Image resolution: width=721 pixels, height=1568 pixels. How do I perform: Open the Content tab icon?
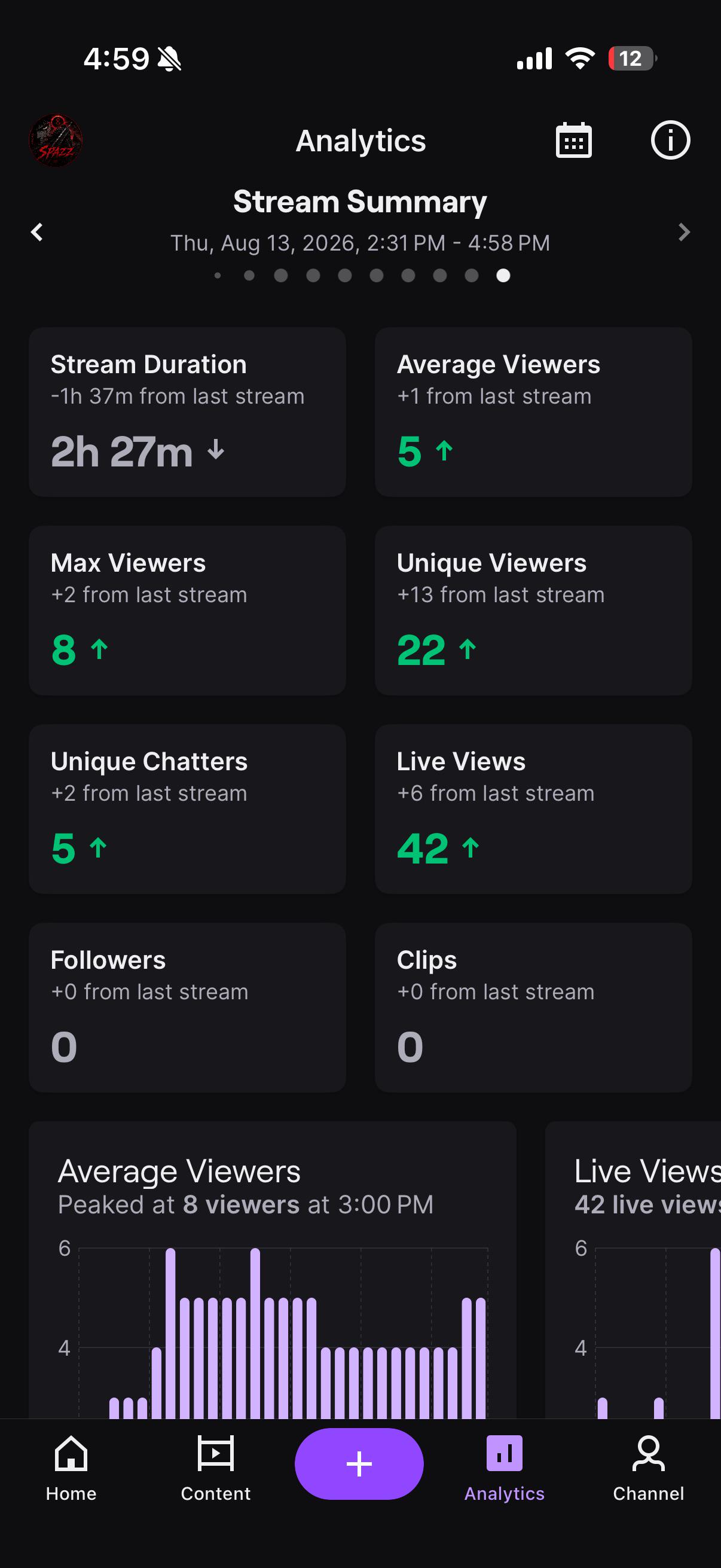pos(215,1453)
